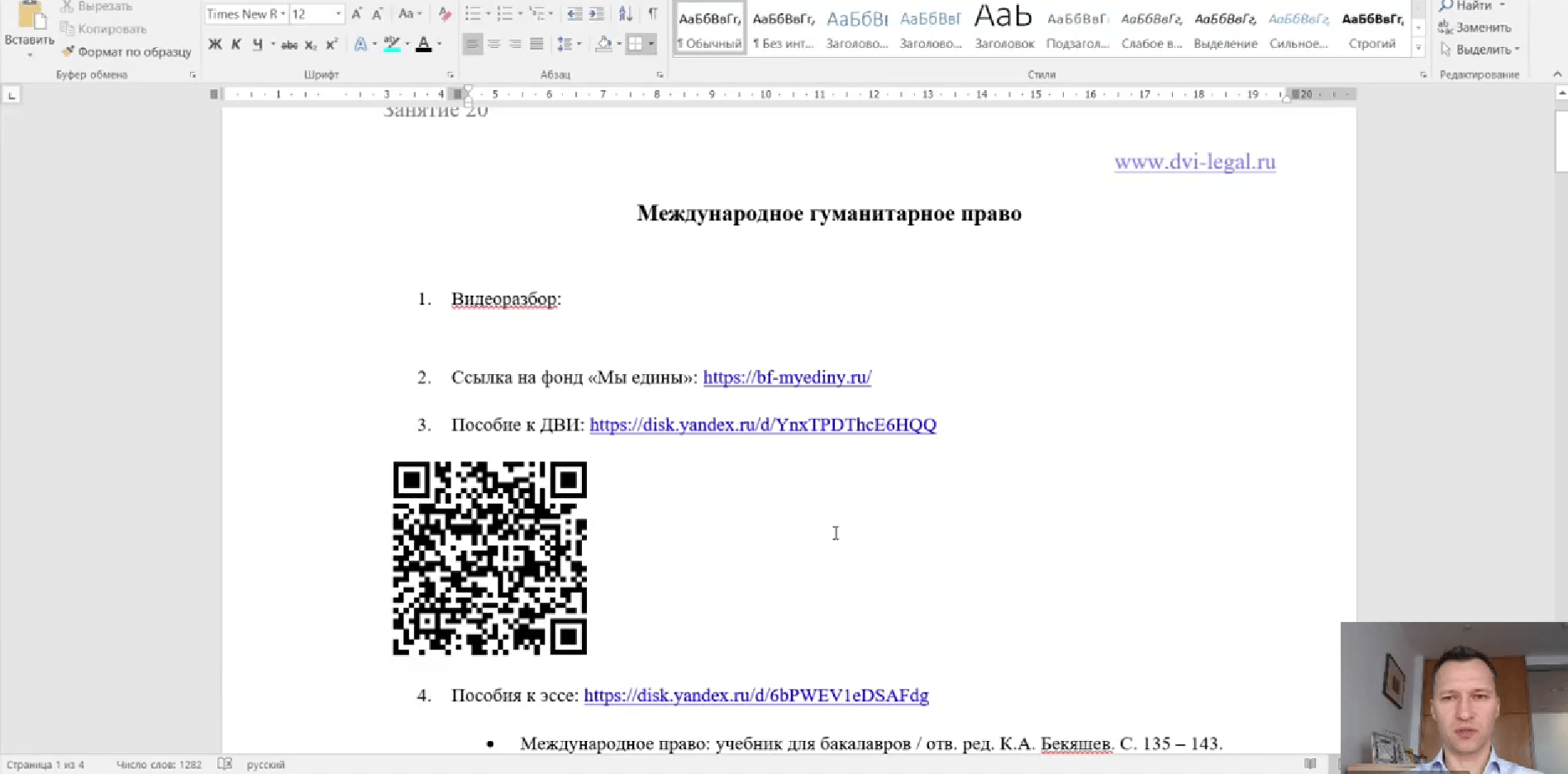Toggle bold with the Ж button
This screenshot has height=774, width=1568.
(214, 45)
